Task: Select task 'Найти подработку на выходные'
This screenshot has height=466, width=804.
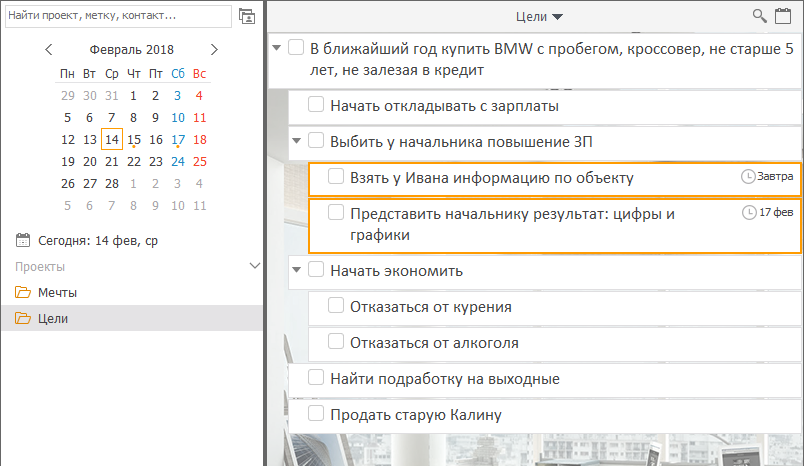Action: (x=445, y=379)
